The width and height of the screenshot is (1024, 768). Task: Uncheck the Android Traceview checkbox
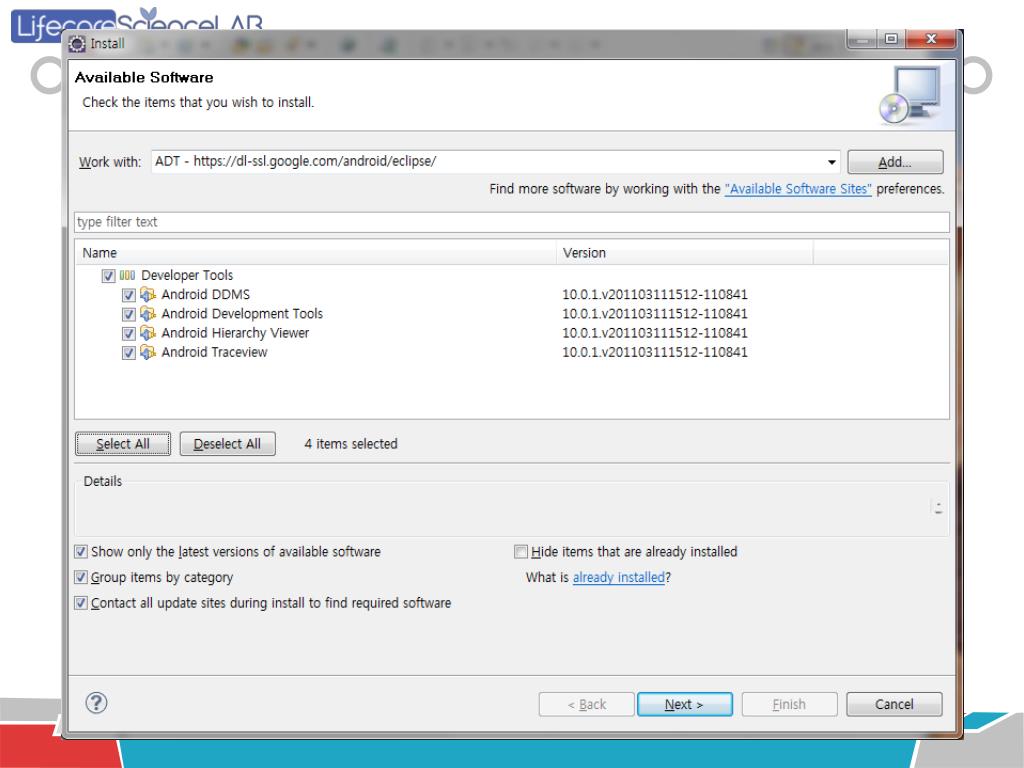tap(129, 353)
